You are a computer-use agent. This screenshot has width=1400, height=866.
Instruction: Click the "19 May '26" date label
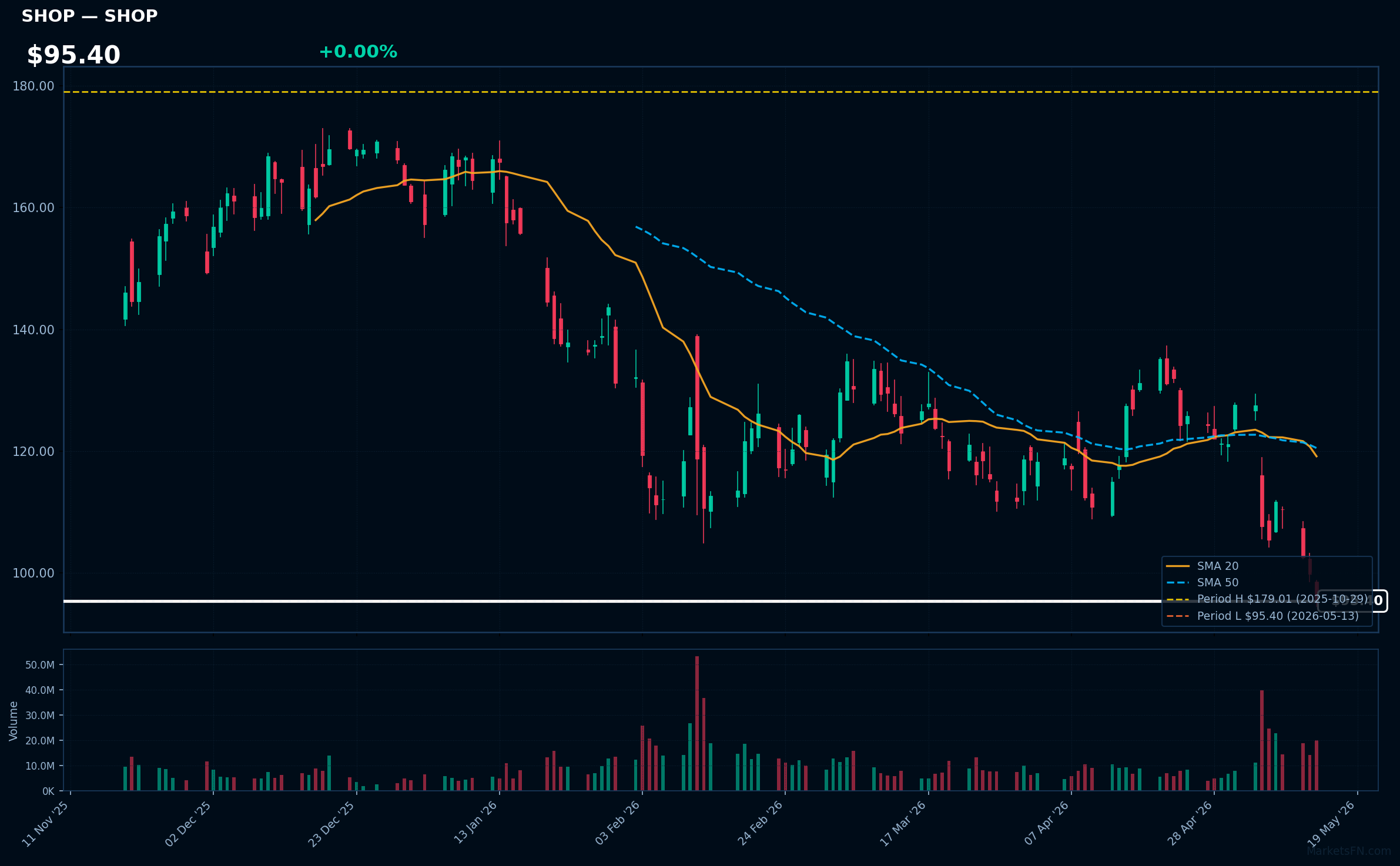pos(1332,824)
